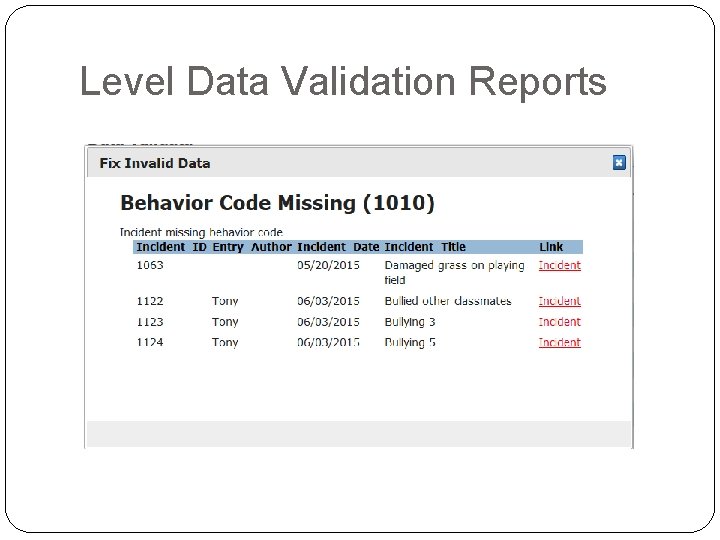Click the date 05/20/2015 cell
The image size is (720, 540).
tap(328, 266)
